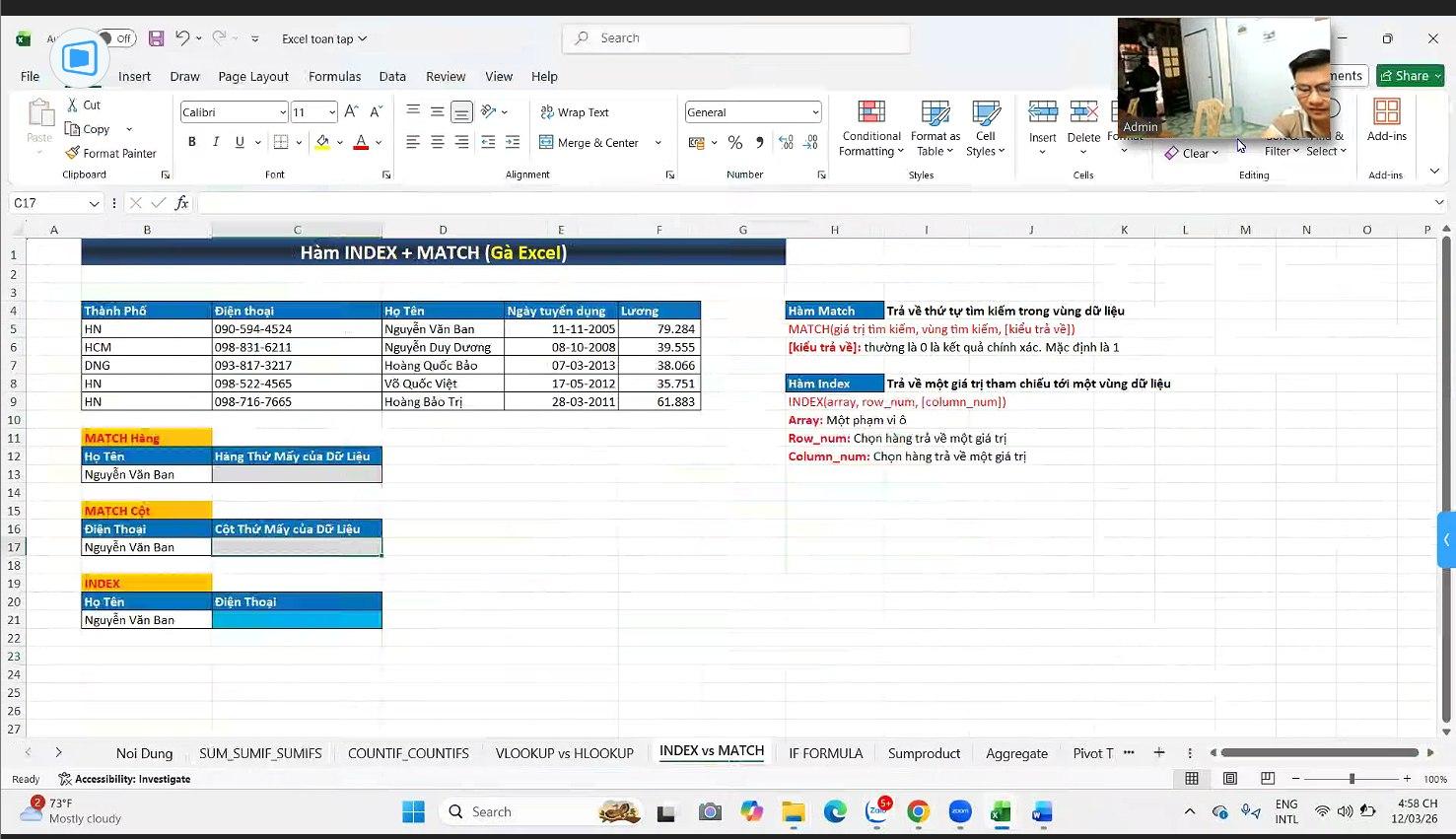Open the General number format dropdown
Image resolution: width=1456 pixels, height=839 pixels.
point(814,112)
